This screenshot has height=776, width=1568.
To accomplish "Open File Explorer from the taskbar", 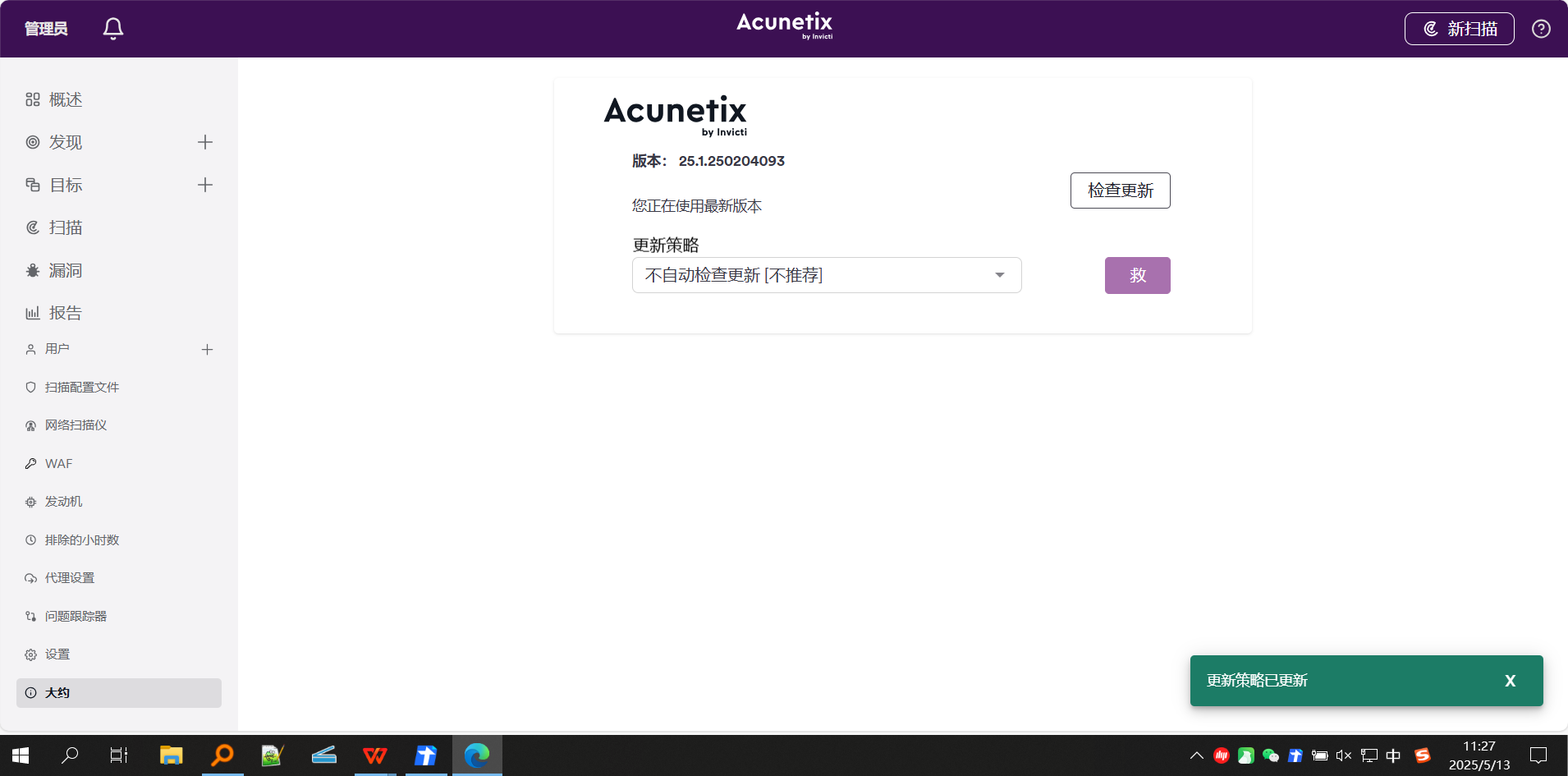I will pyautogui.click(x=171, y=755).
